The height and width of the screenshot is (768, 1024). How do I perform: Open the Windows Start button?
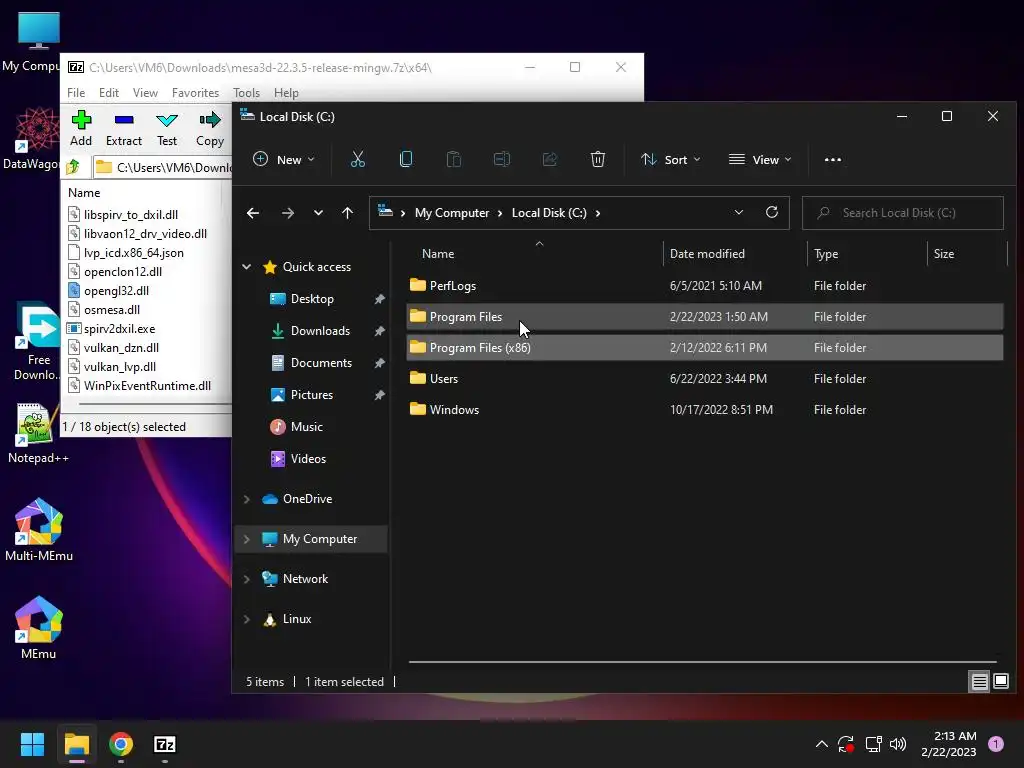[32, 744]
